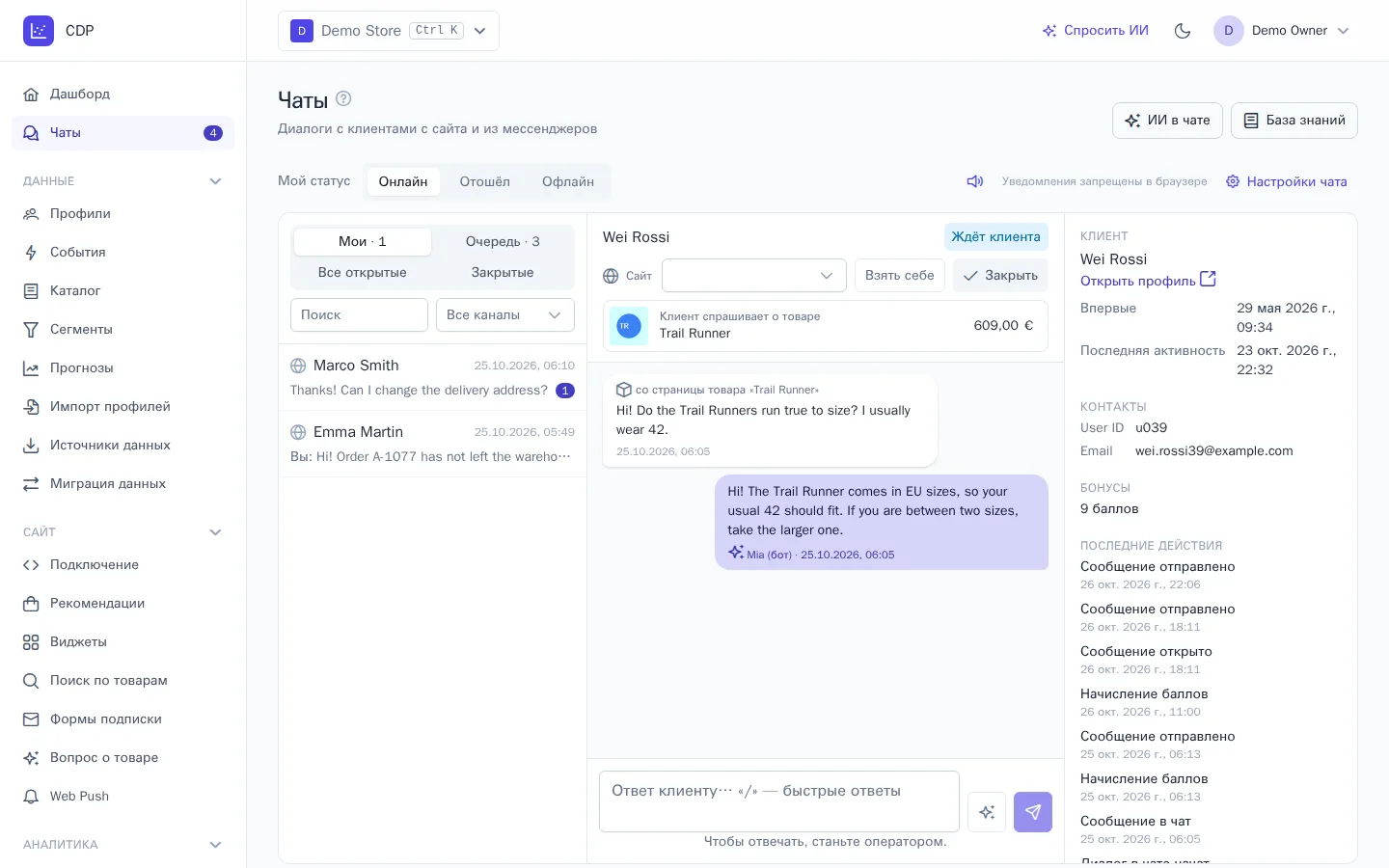Click Открыть профиль link
The image size is (1389, 868).
click(x=1148, y=281)
